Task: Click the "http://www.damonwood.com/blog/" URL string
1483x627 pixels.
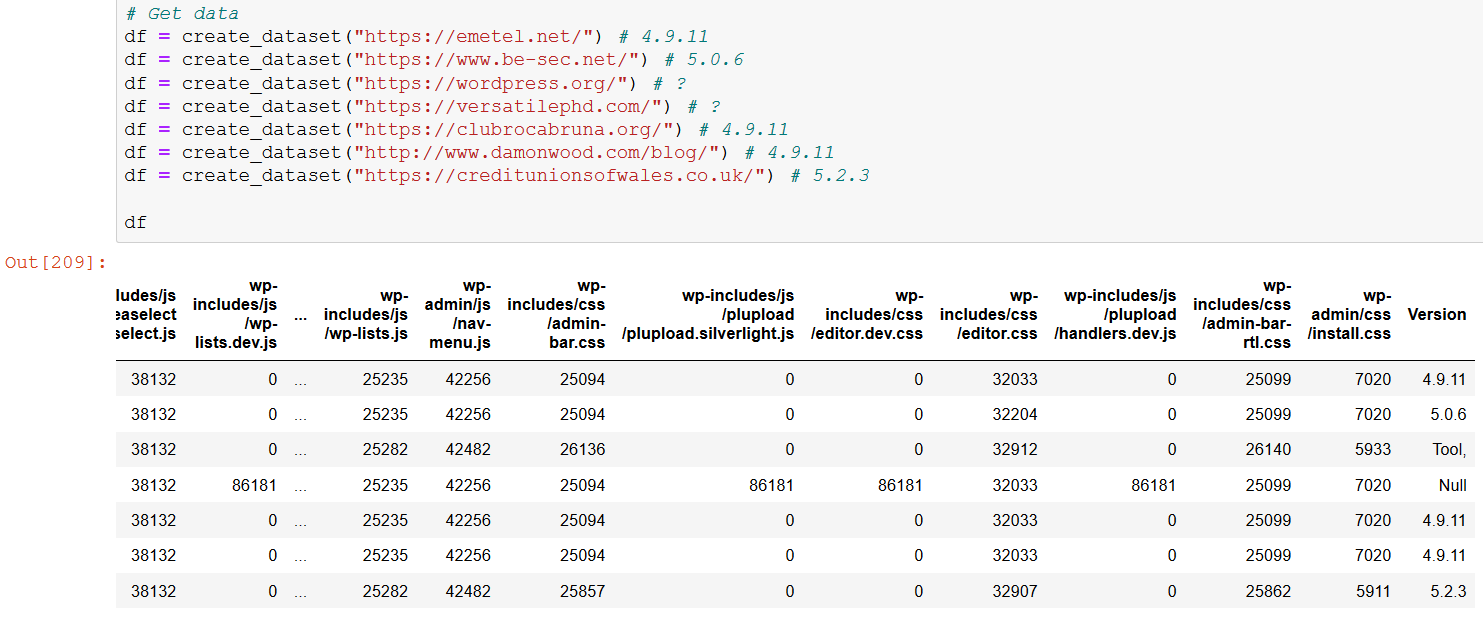Action: click(538, 152)
